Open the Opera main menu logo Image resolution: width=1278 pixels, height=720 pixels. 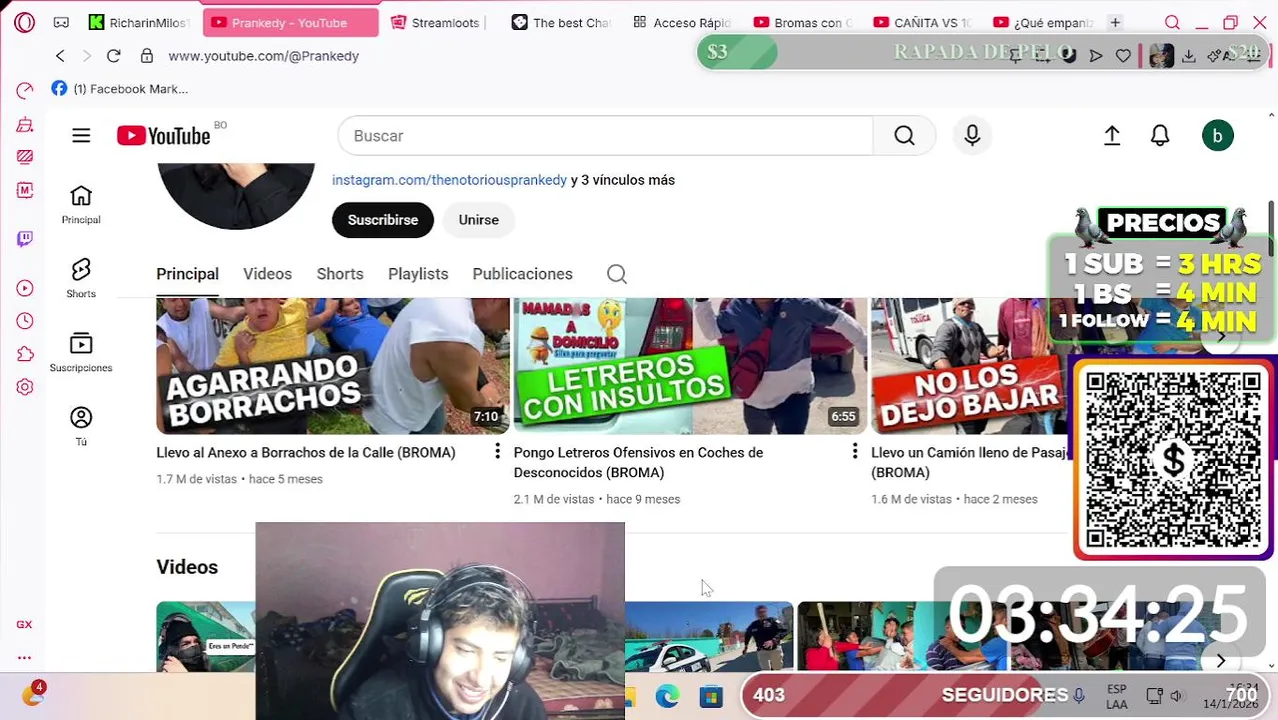pos(24,22)
